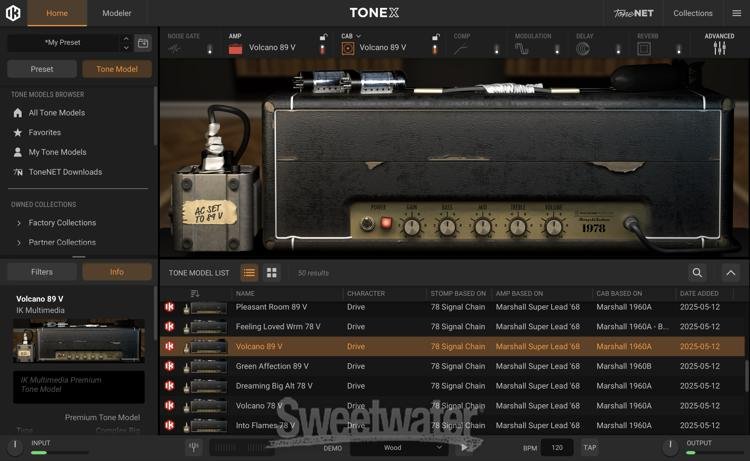Click the Cab speaker module icon
This screenshot has height=461, width=750.
[x=348, y=48]
